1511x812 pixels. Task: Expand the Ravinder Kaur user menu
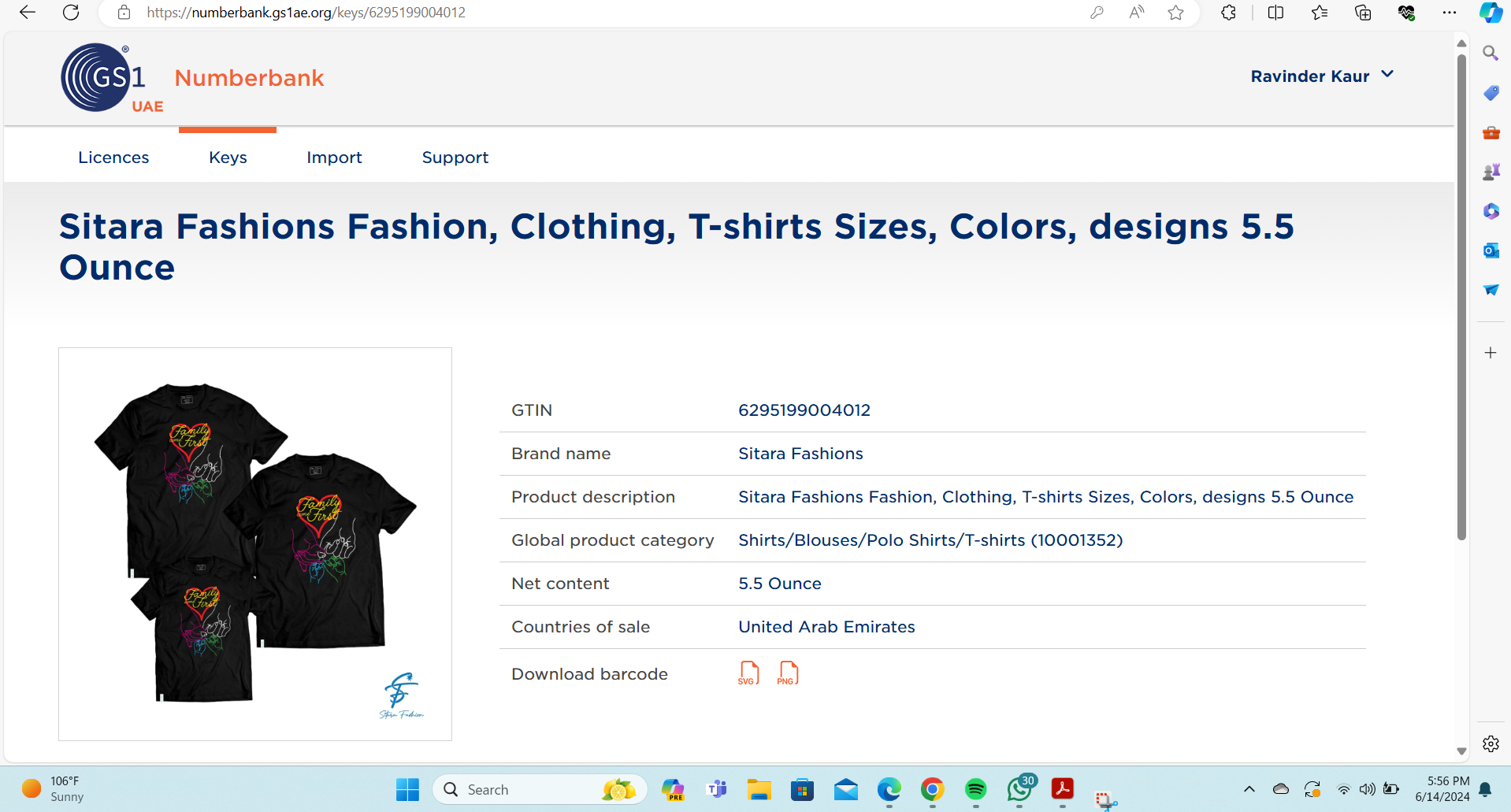coord(1322,76)
